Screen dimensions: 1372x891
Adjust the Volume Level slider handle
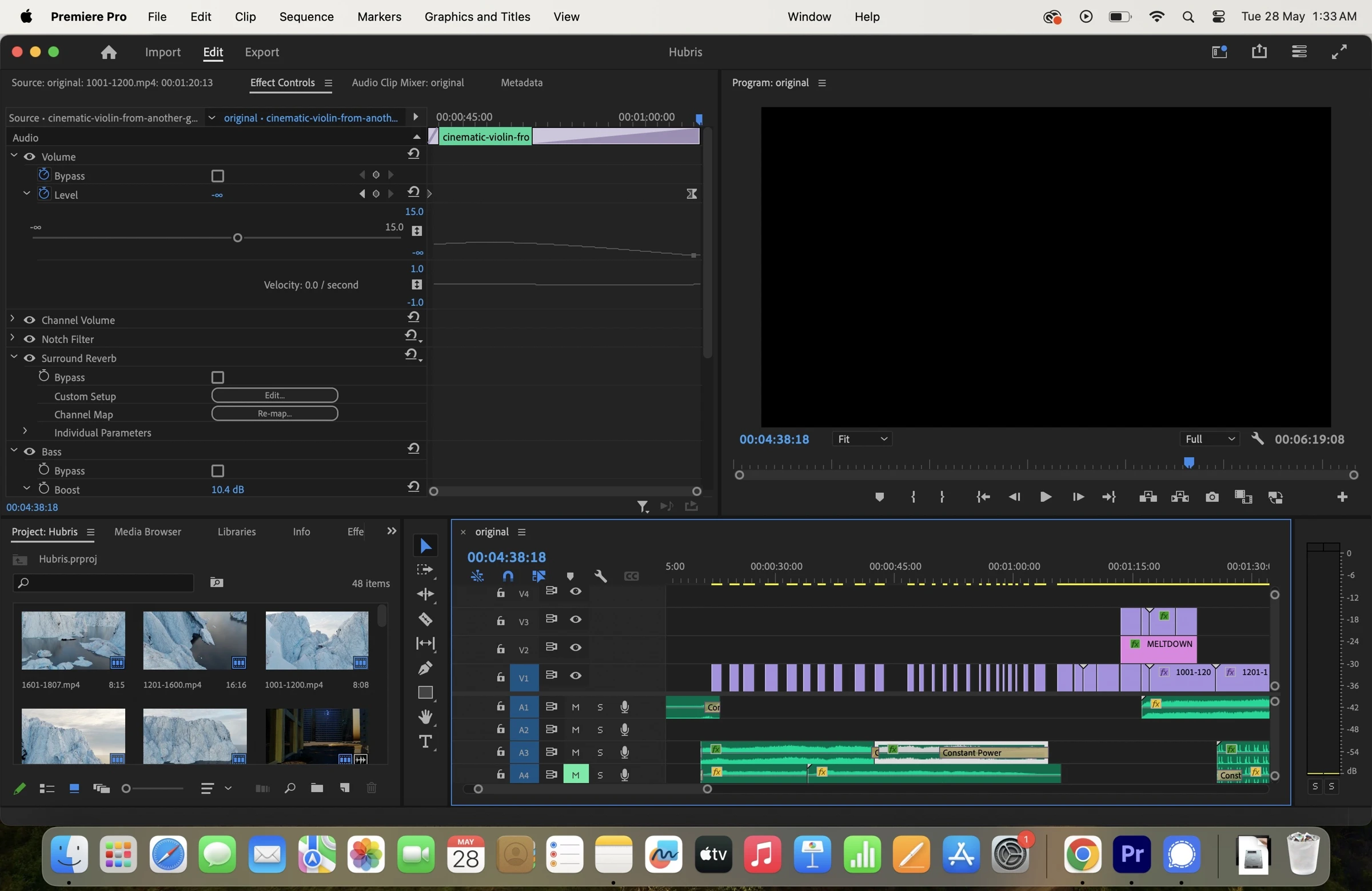coord(237,238)
